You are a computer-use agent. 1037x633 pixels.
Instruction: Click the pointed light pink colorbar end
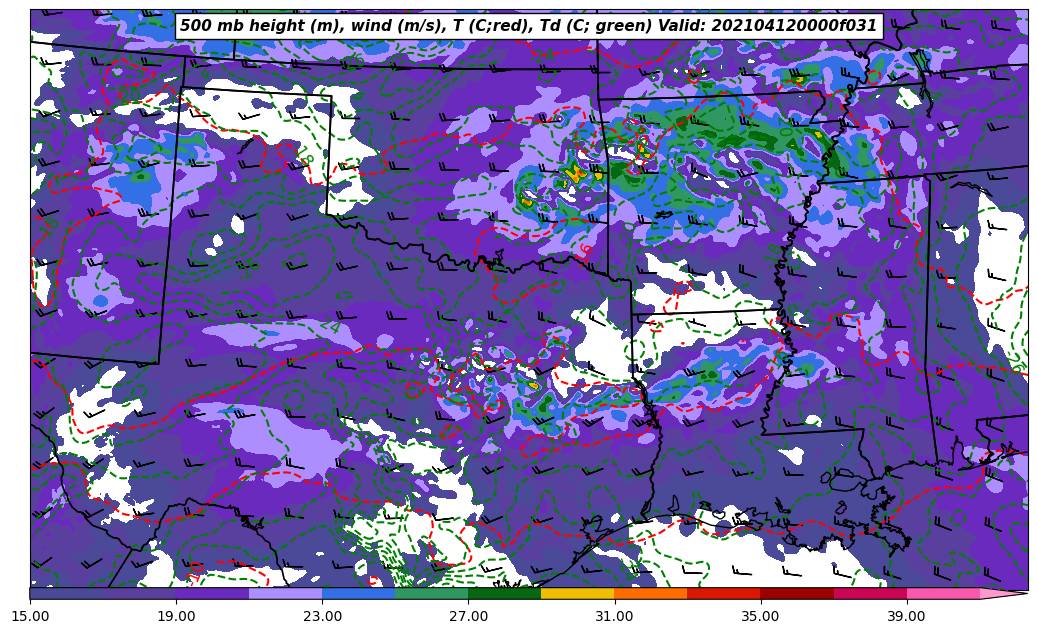coord(1003,593)
